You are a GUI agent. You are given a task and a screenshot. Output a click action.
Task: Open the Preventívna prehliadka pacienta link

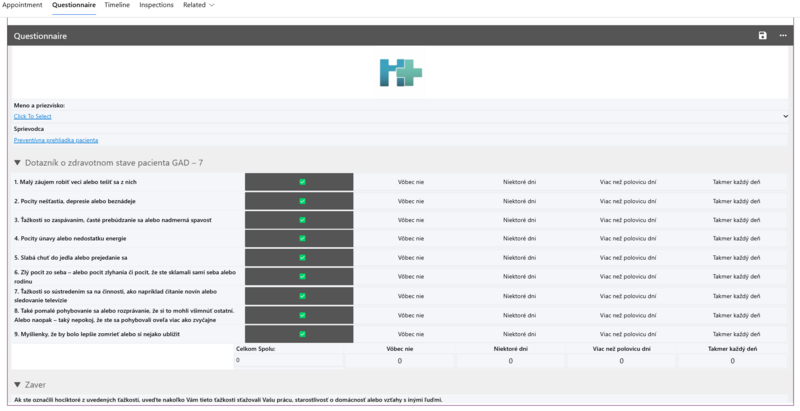coord(56,140)
